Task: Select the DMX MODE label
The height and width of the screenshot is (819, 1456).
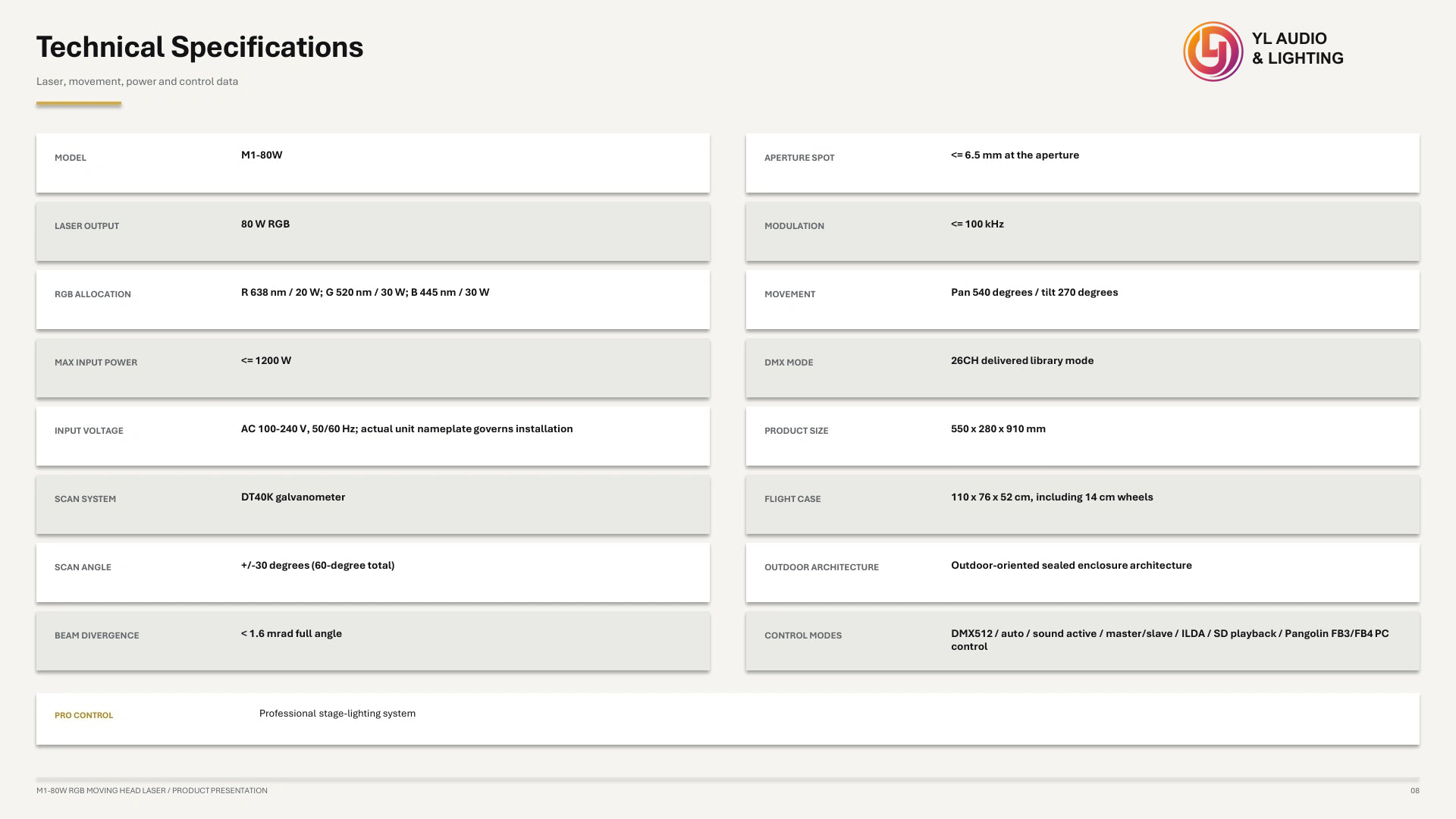Action: (x=789, y=362)
